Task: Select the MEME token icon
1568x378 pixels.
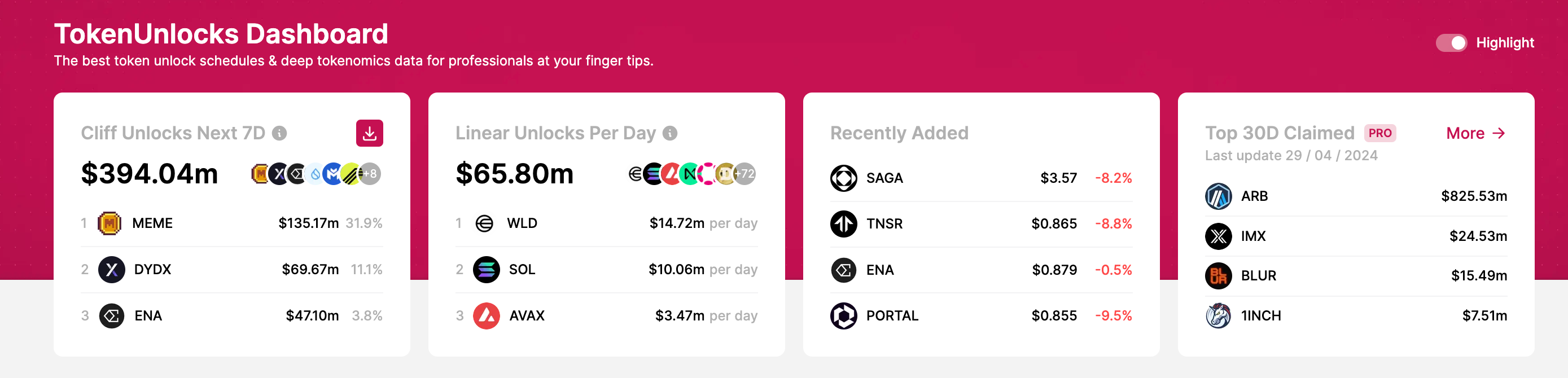Action: coord(110,223)
